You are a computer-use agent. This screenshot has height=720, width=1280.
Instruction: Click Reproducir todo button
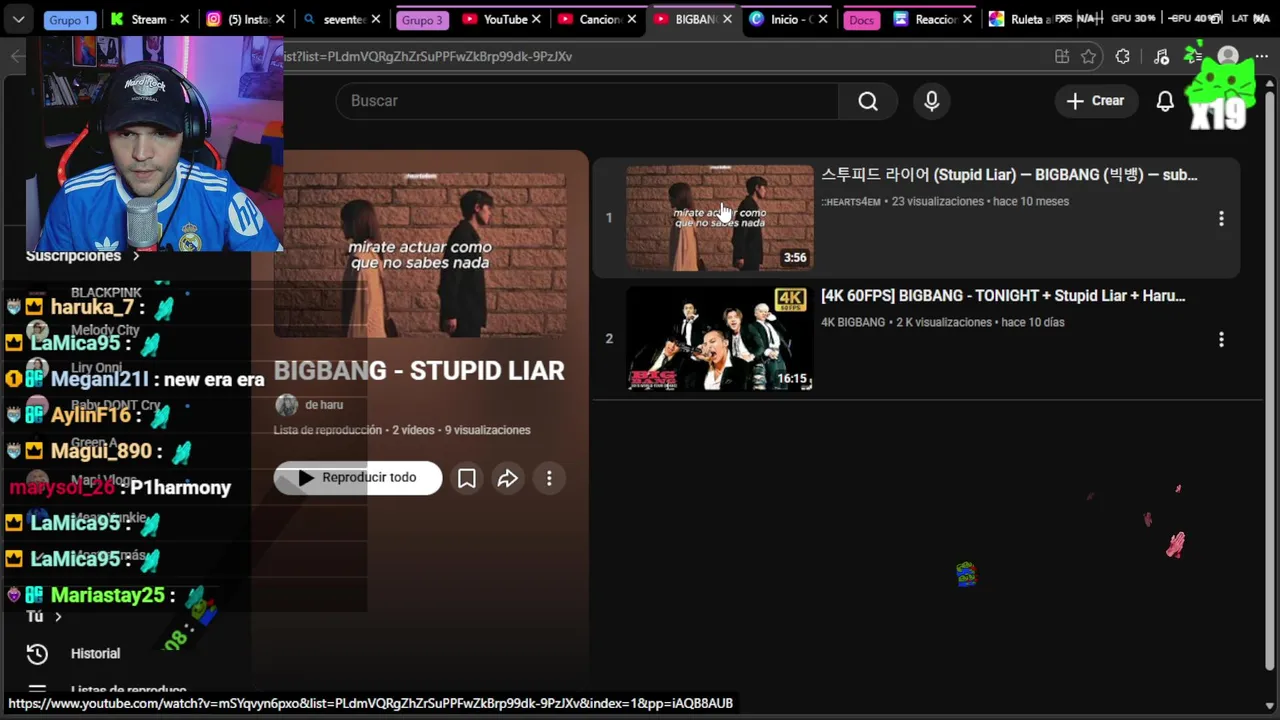pyautogui.click(x=357, y=478)
